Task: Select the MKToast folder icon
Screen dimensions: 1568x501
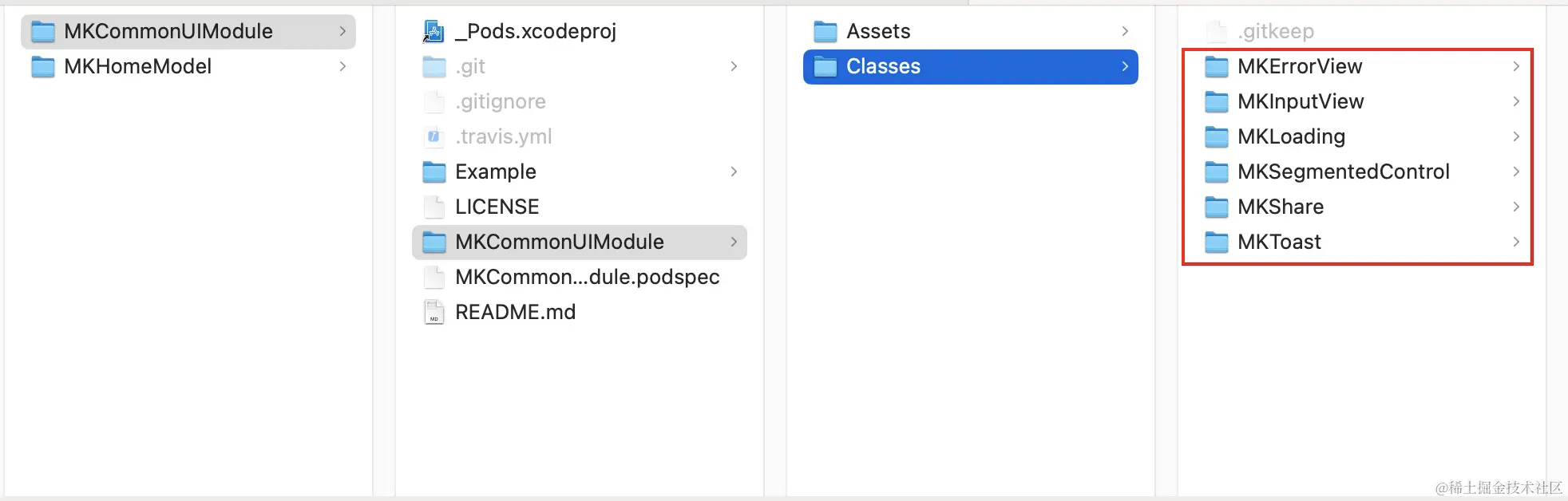Action: (1216, 242)
